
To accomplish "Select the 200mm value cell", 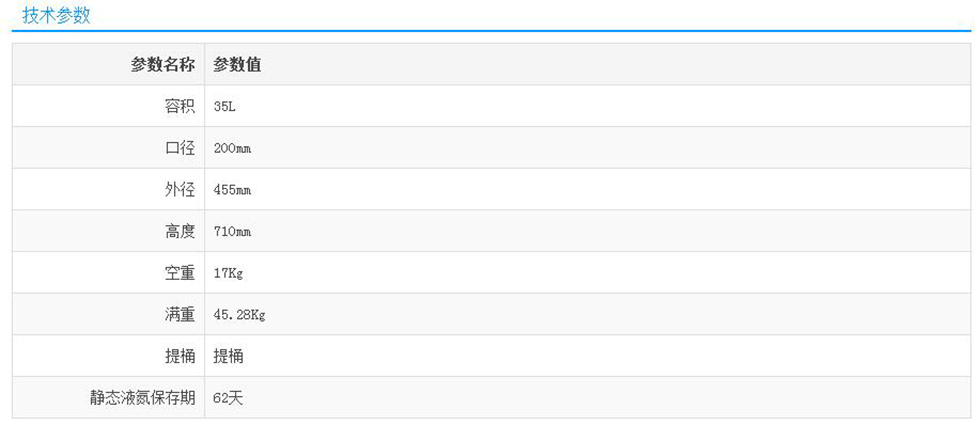I will 232,148.
